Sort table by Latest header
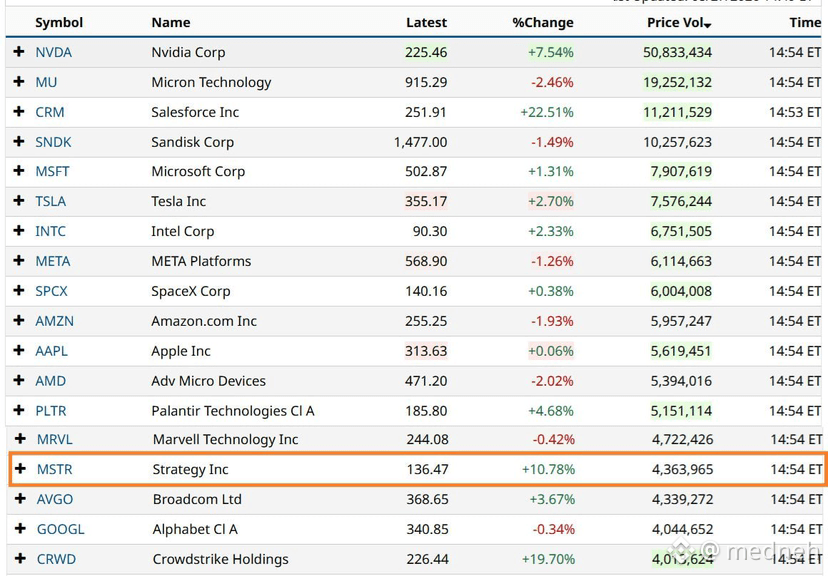 [426, 23]
